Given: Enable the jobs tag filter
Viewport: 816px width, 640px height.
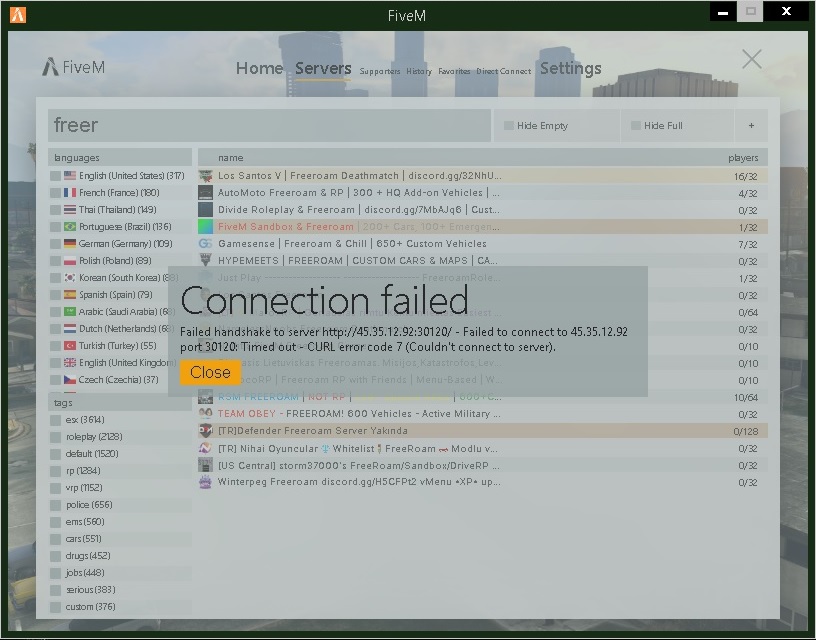Looking at the screenshot, I should 120,573.
